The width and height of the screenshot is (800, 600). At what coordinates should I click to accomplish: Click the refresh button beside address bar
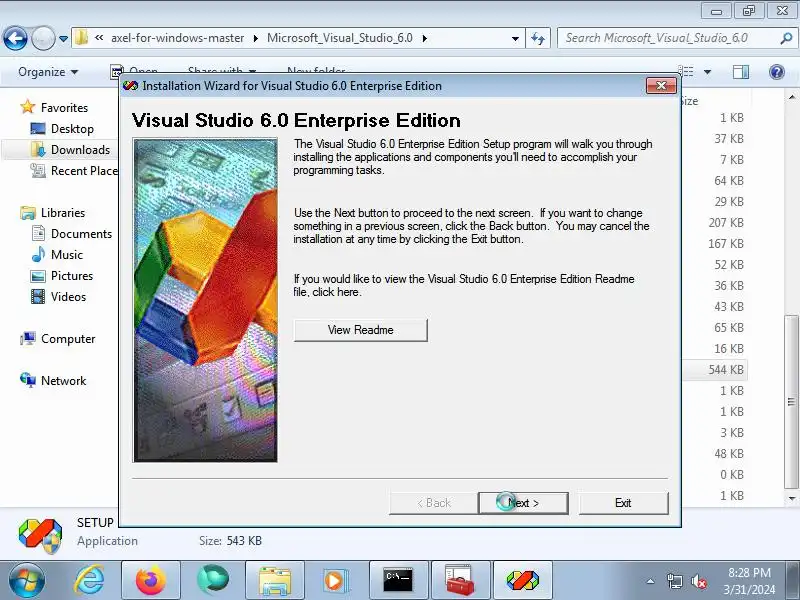pyautogui.click(x=538, y=38)
